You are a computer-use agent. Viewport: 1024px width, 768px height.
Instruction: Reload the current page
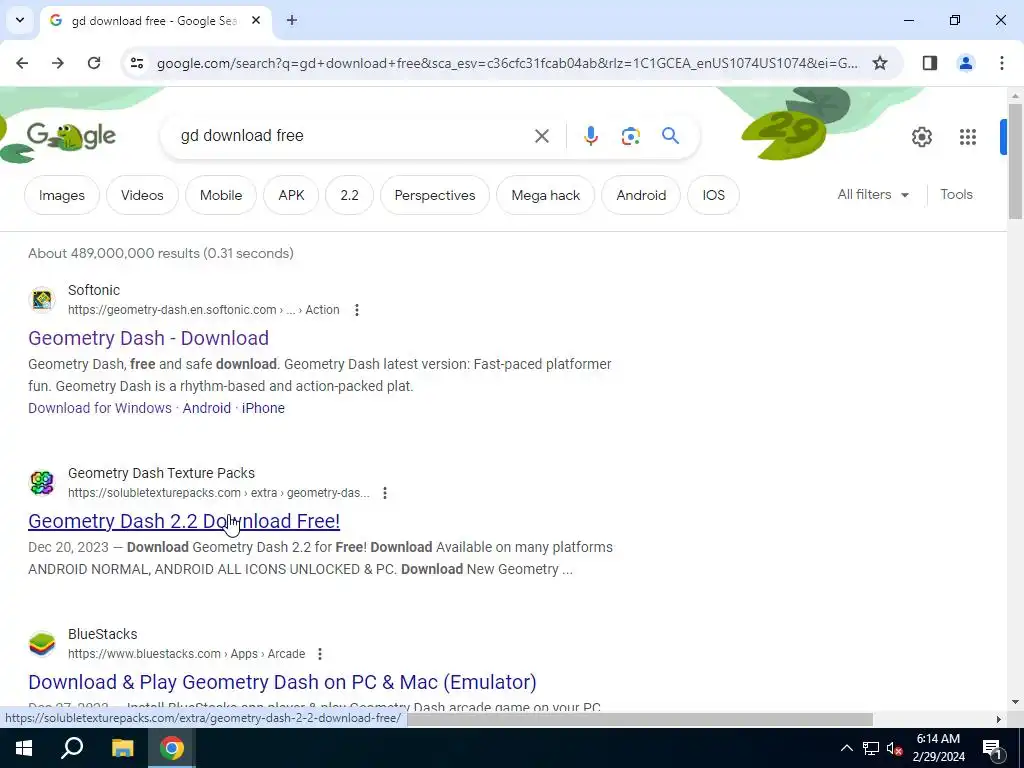pyautogui.click(x=94, y=63)
